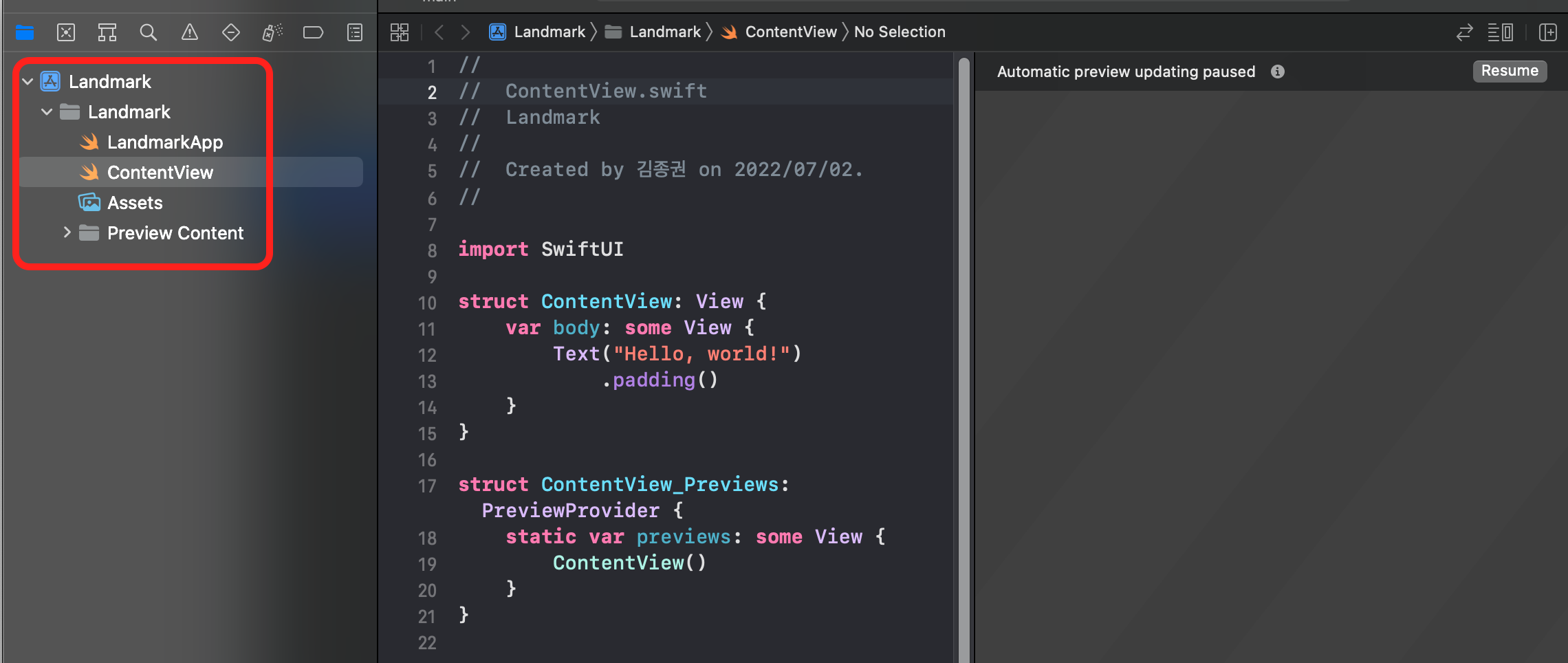
Task: Click the preview paused info icon
Action: pos(1278,72)
